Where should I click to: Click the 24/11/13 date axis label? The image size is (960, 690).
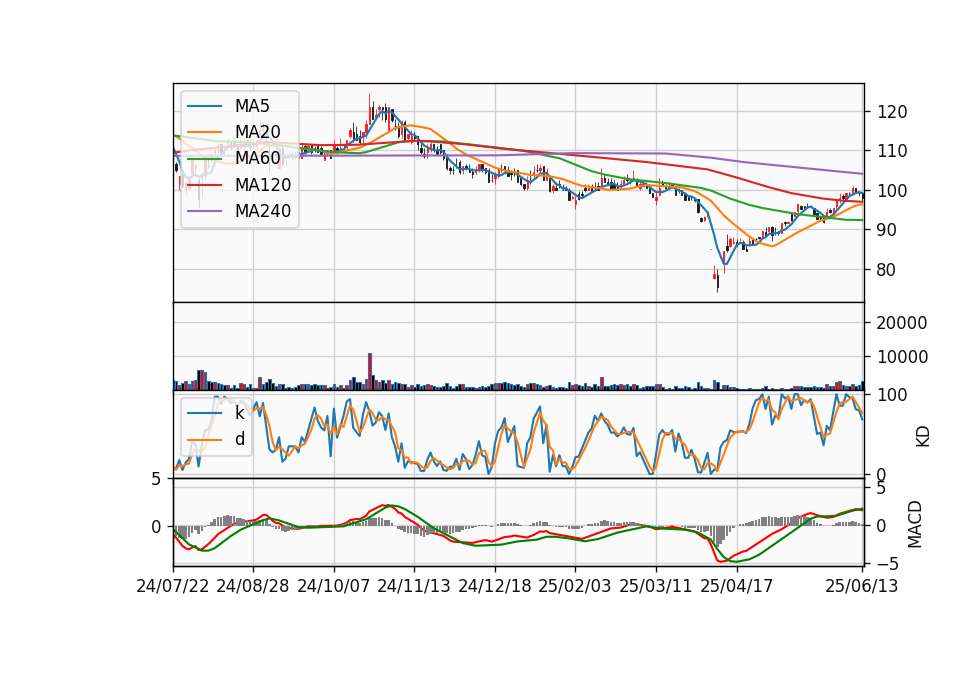(414, 586)
